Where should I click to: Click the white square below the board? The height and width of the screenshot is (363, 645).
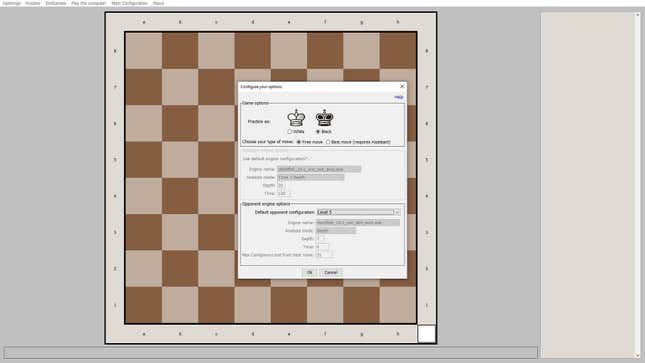click(427, 334)
